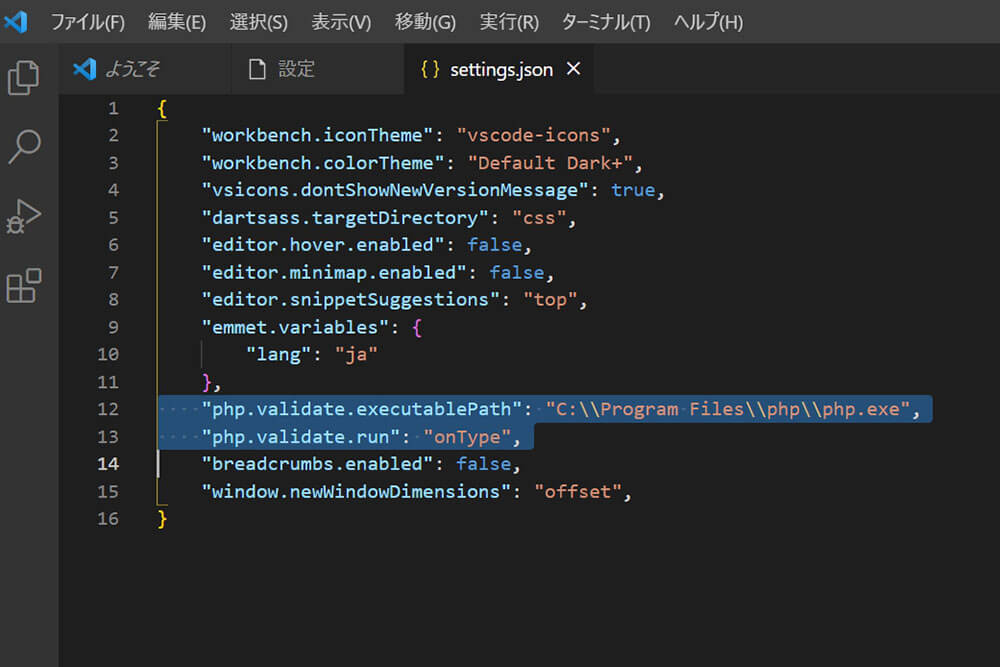Click line number 9 in the gutter
The height and width of the screenshot is (667, 1000).
(x=113, y=327)
